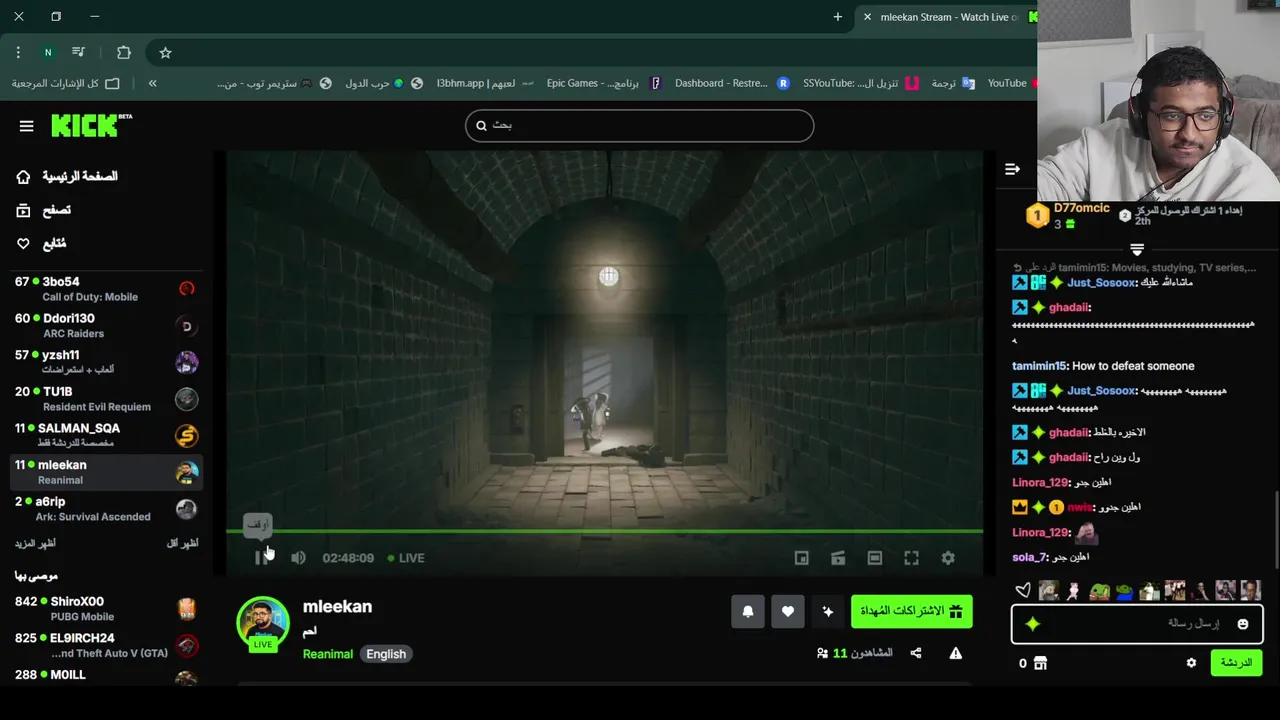Pause the live stream video

[262, 558]
